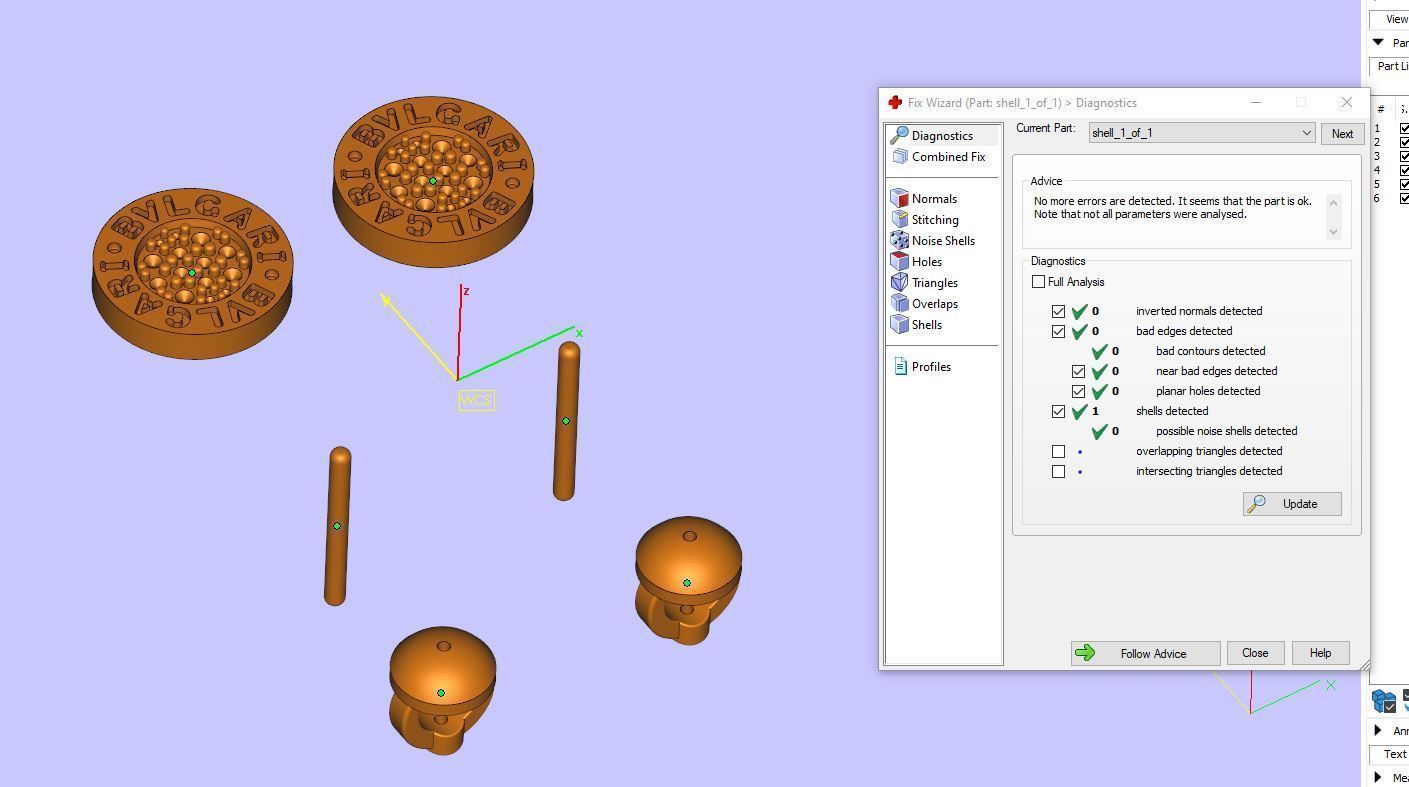The height and width of the screenshot is (787, 1409).
Task: Select the Stitching fix icon
Action: point(899,220)
